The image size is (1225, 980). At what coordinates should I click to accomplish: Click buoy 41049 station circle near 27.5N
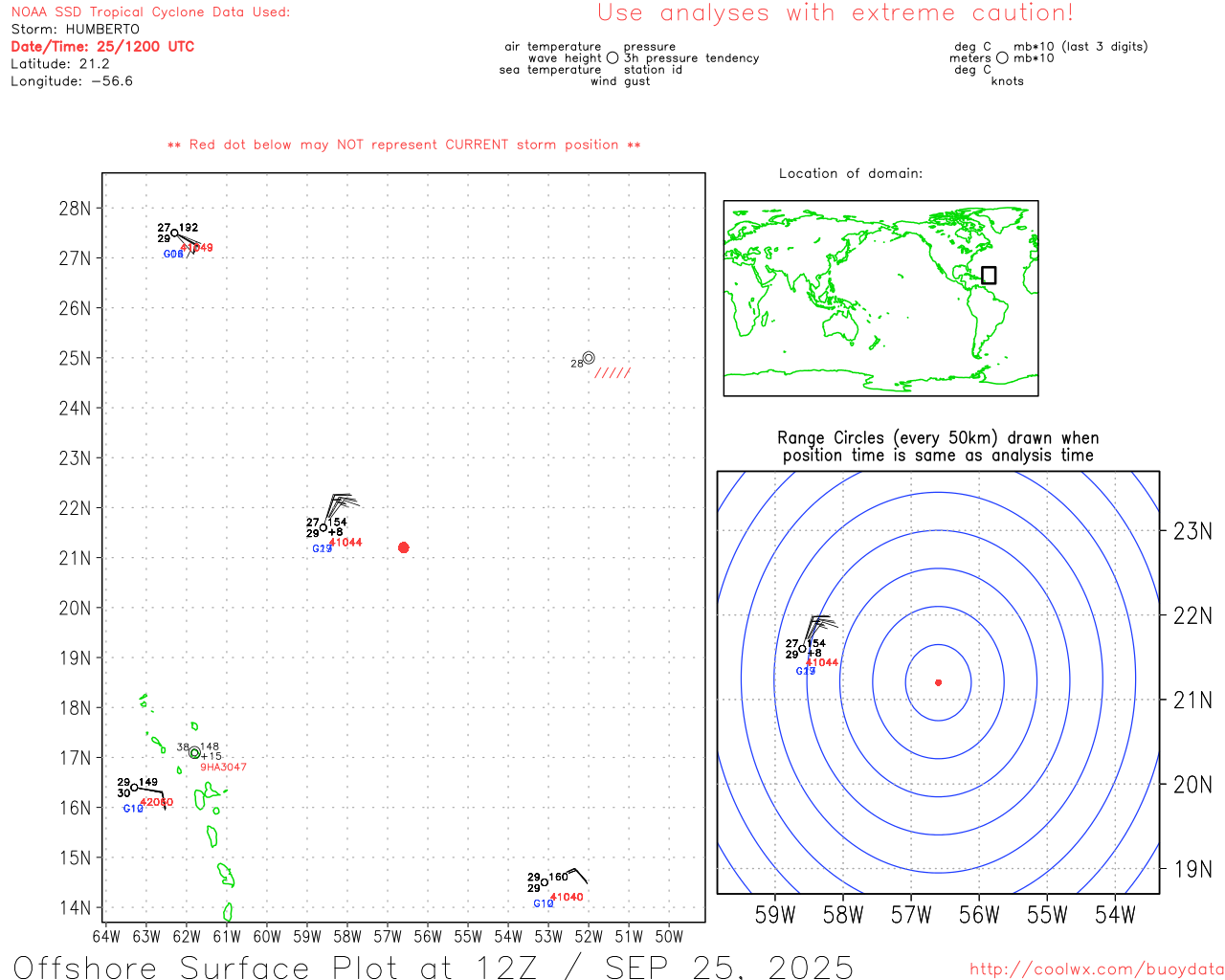coord(174,233)
